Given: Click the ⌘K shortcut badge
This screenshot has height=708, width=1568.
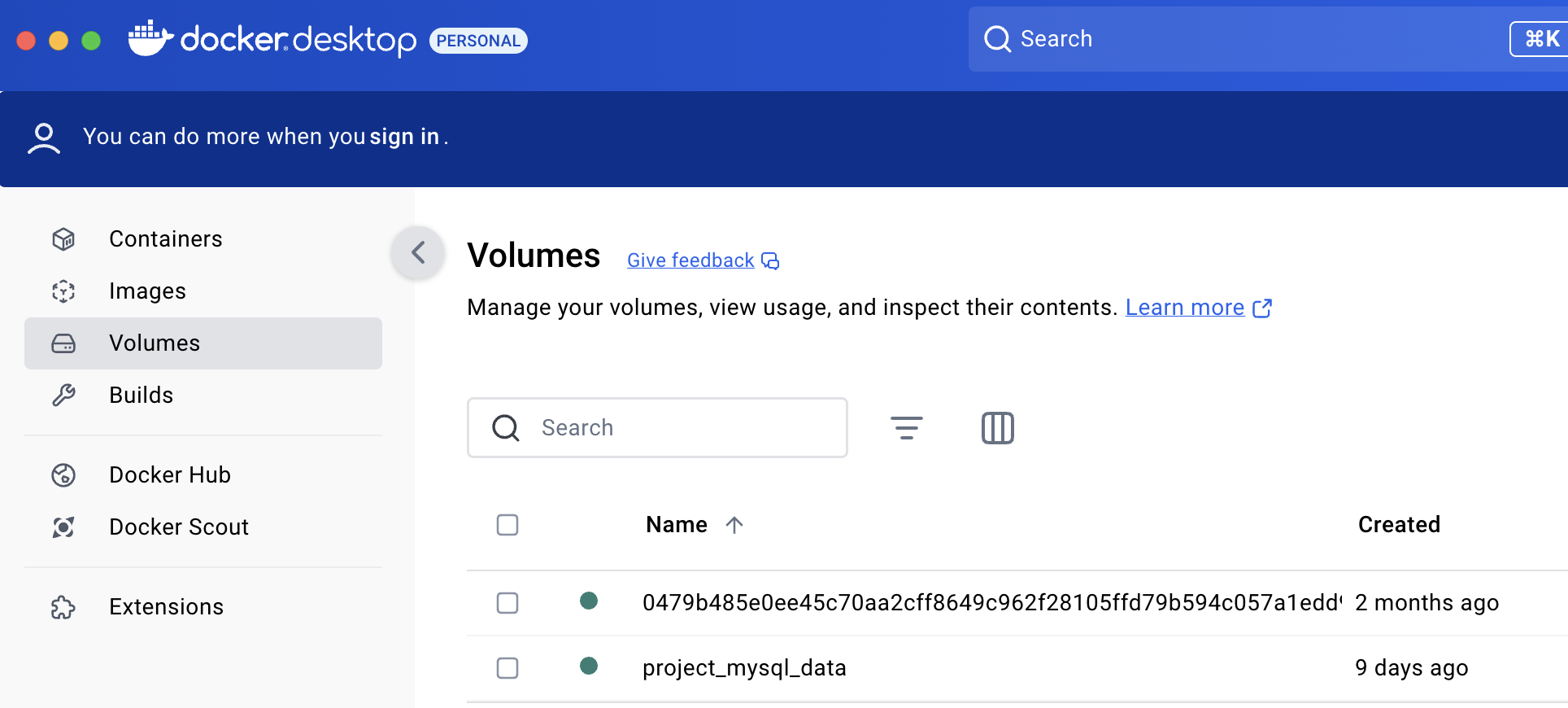Looking at the screenshot, I should pyautogui.click(x=1540, y=39).
